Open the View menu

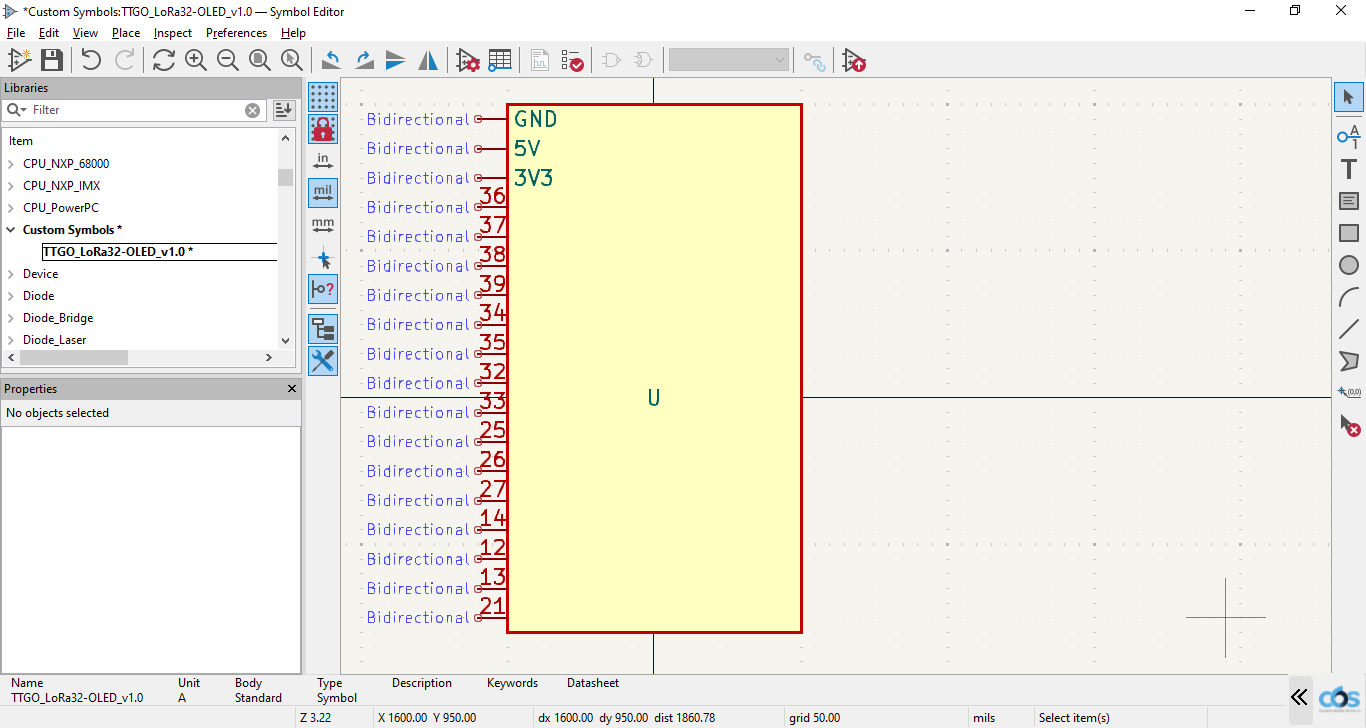click(85, 33)
